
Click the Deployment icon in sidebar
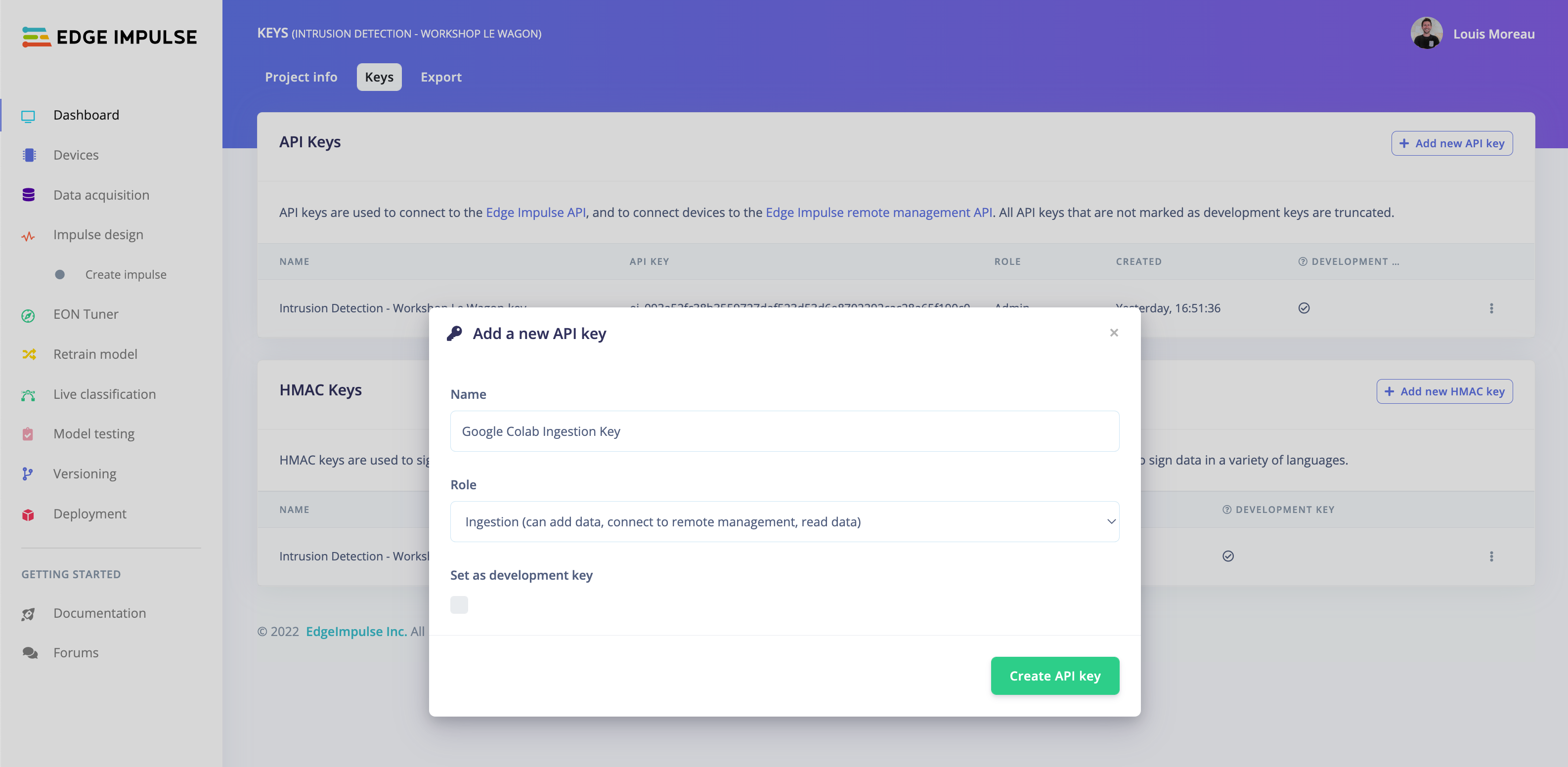pos(28,514)
